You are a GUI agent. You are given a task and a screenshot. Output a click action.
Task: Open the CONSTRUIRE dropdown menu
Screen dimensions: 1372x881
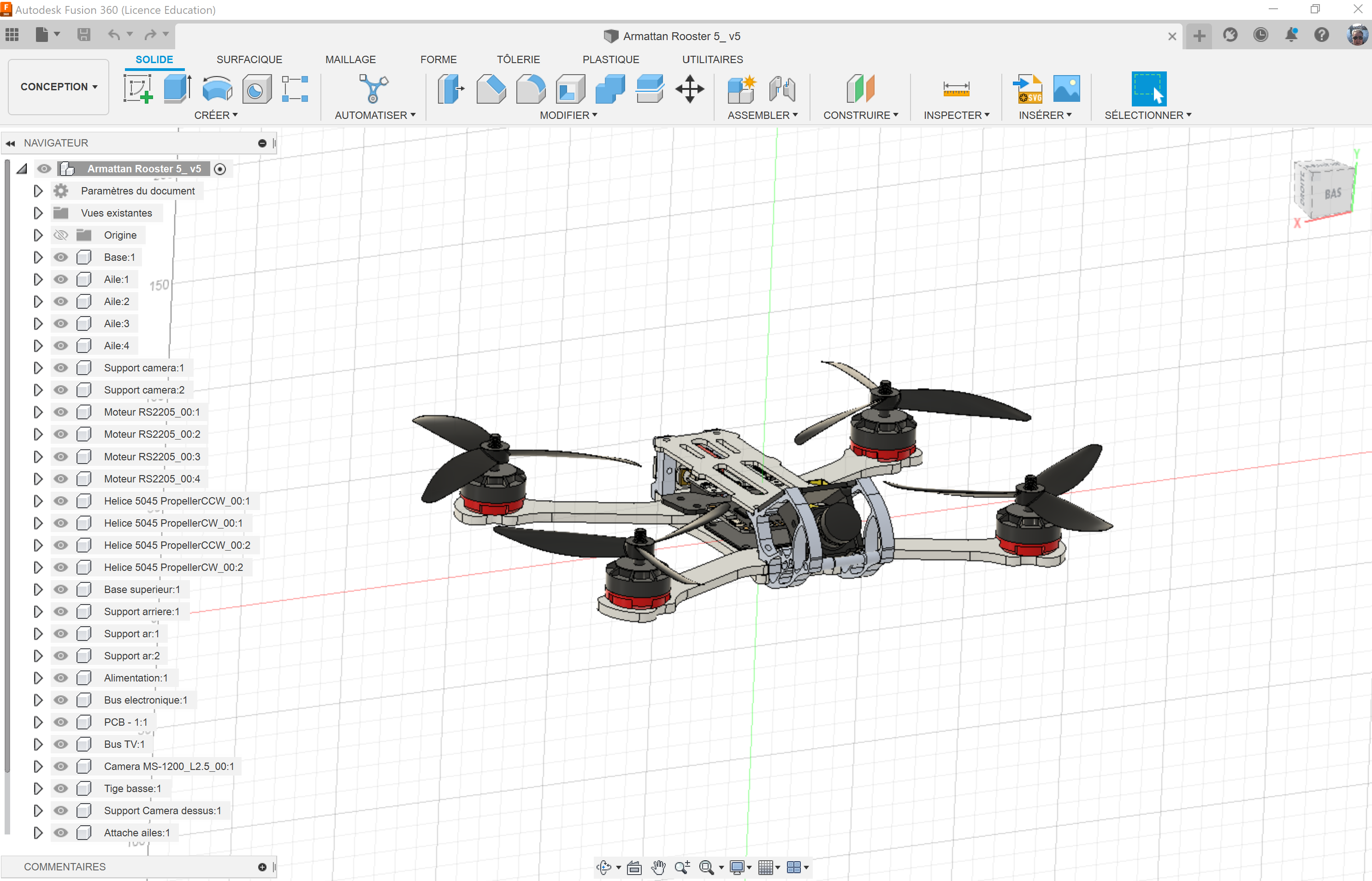pos(860,115)
